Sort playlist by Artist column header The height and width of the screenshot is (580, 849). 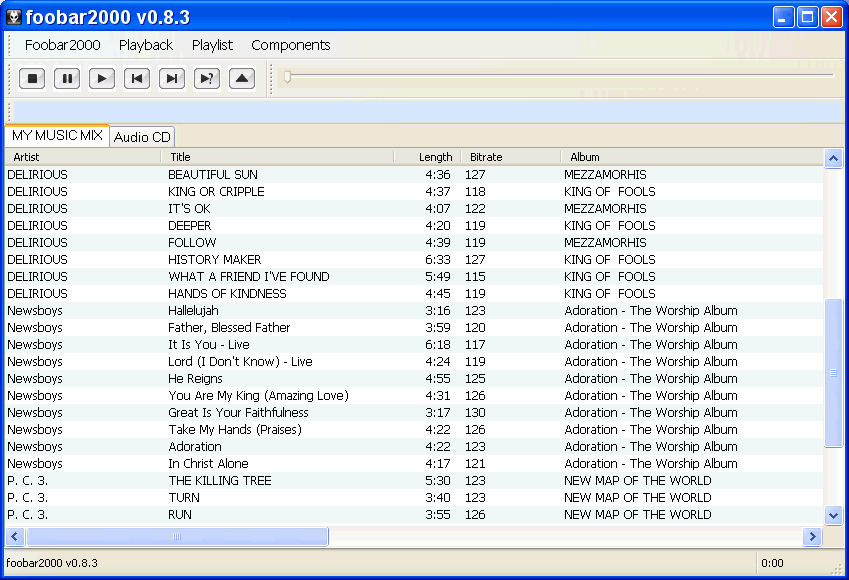(x=83, y=157)
